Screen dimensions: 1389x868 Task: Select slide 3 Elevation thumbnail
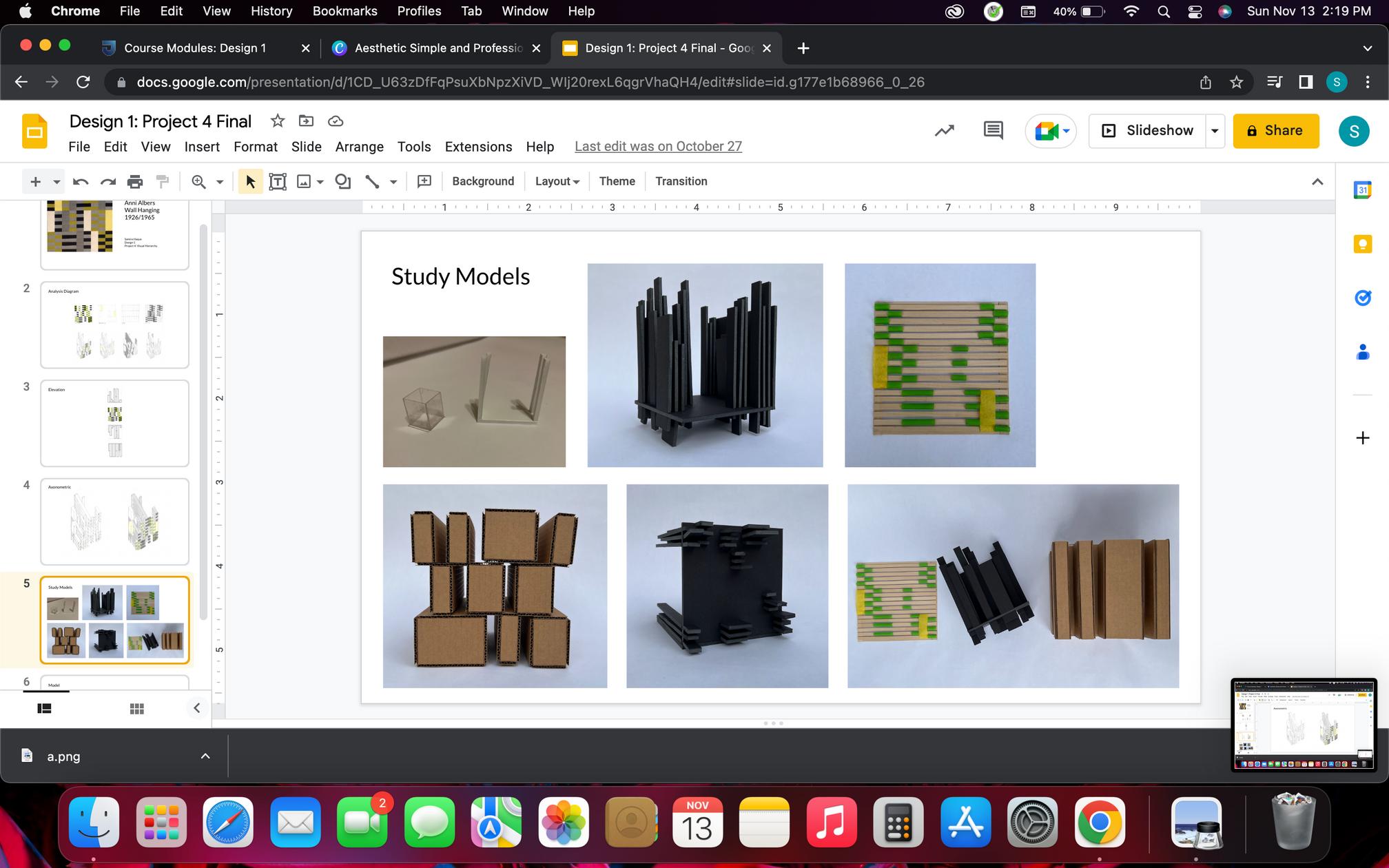[114, 423]
